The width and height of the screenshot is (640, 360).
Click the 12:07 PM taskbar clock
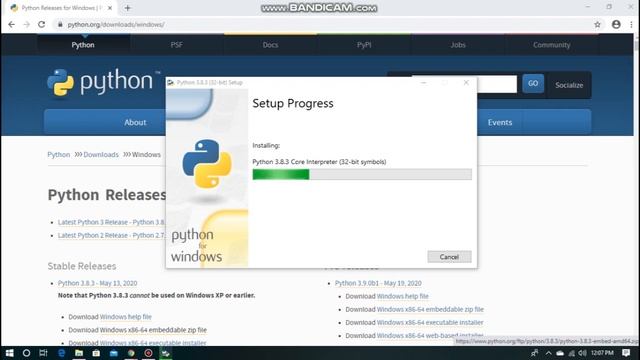pyautogui.click(x=602, y=353)
